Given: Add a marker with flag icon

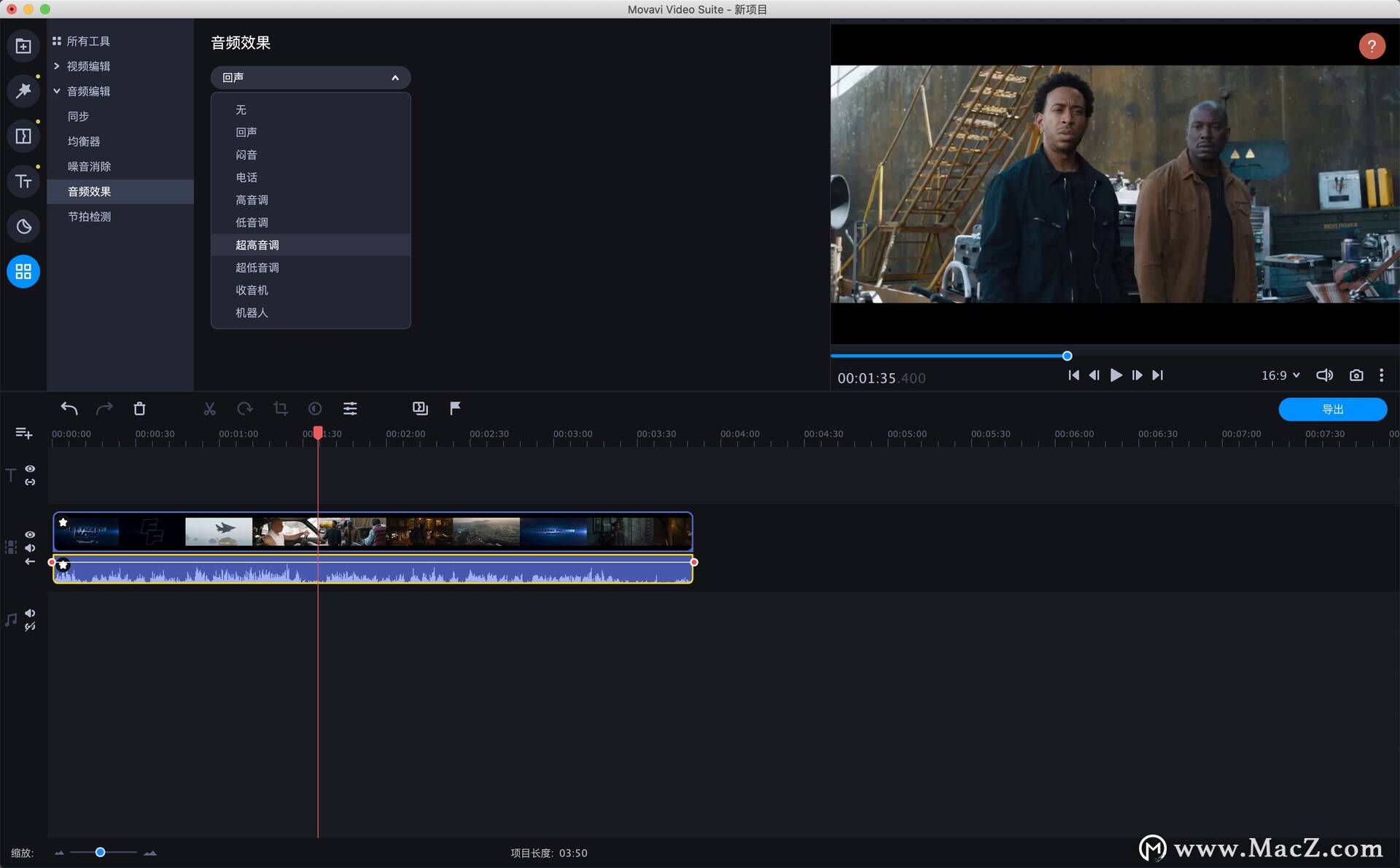Looking at the screenshot, I should click(455, 408).
